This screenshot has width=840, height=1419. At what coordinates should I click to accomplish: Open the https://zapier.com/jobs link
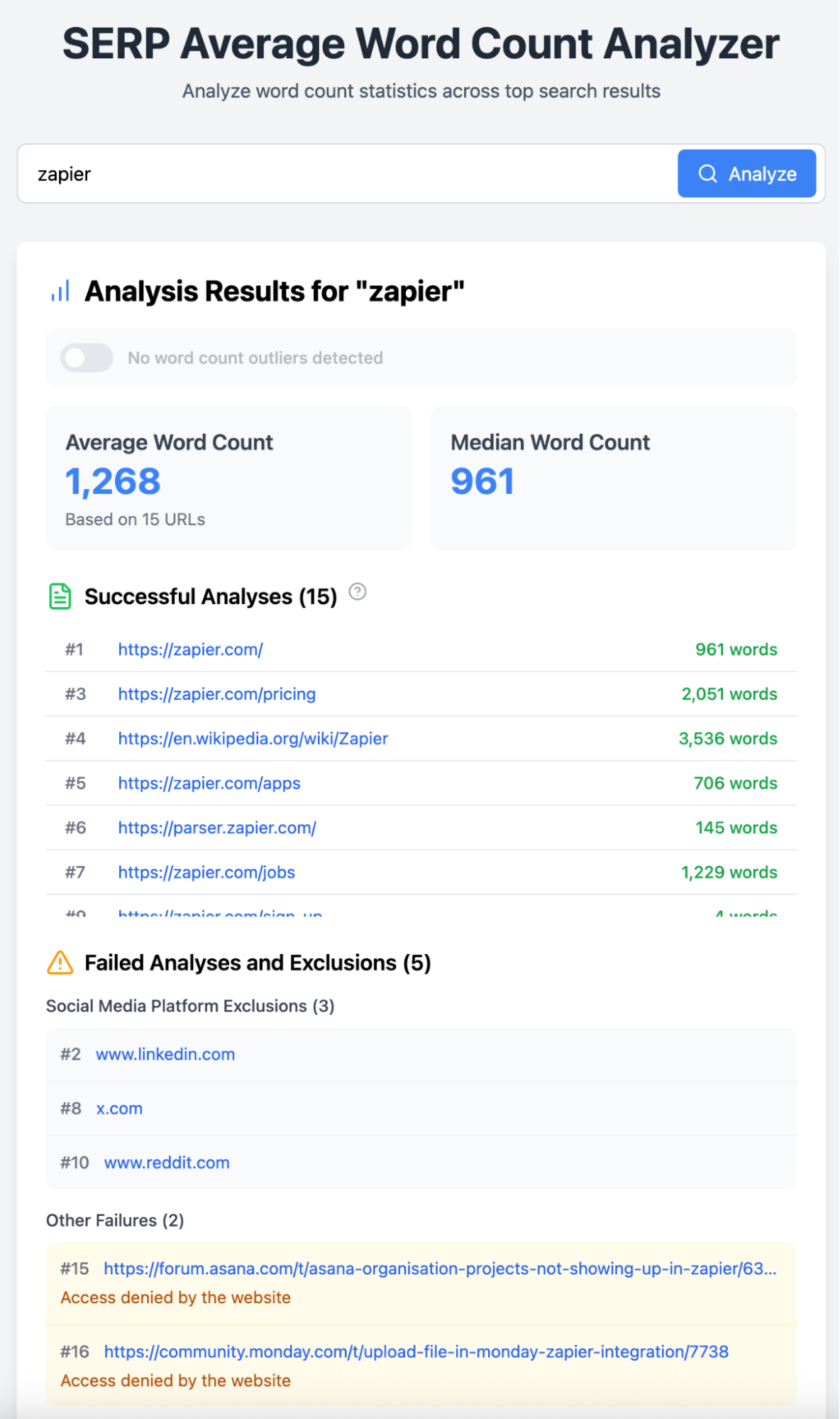(x=206, y=872)
